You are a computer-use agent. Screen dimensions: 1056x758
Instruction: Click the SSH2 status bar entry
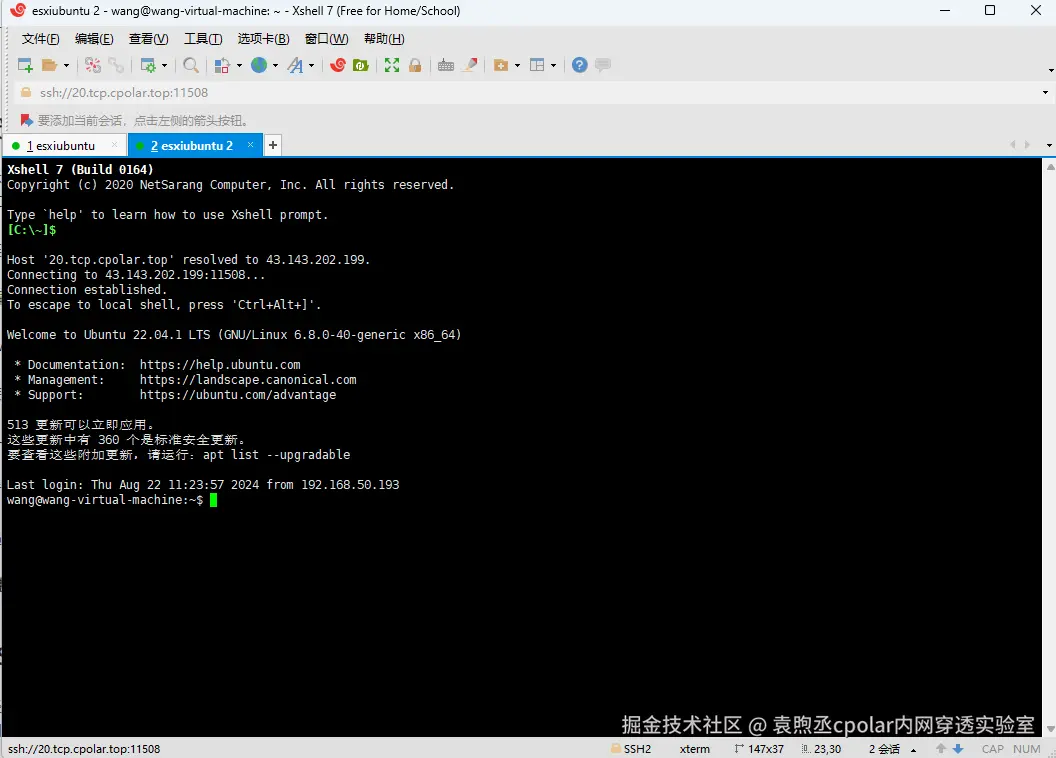(x=630, y=749)
